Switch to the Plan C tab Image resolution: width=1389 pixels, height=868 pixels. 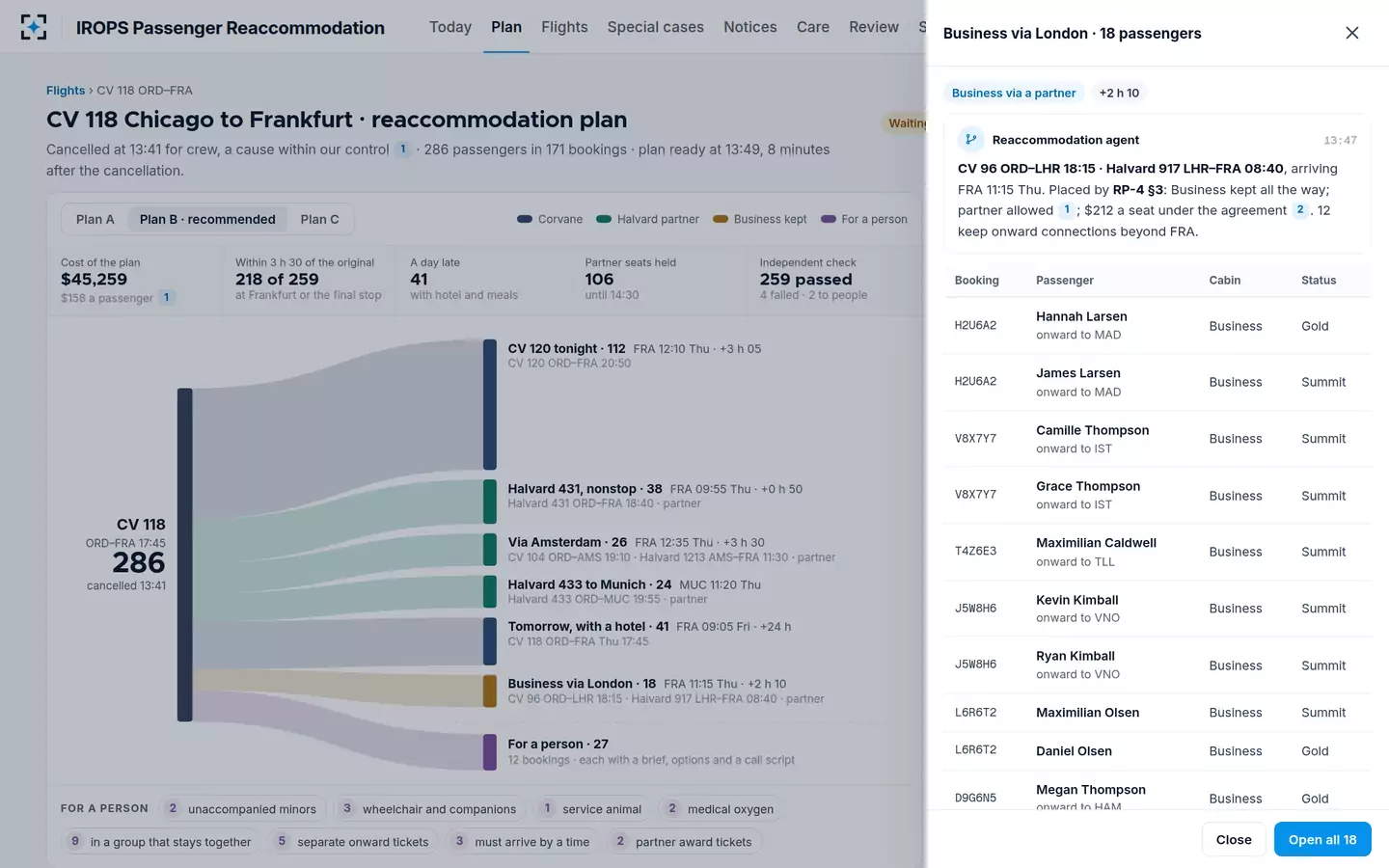click(319, 219)
